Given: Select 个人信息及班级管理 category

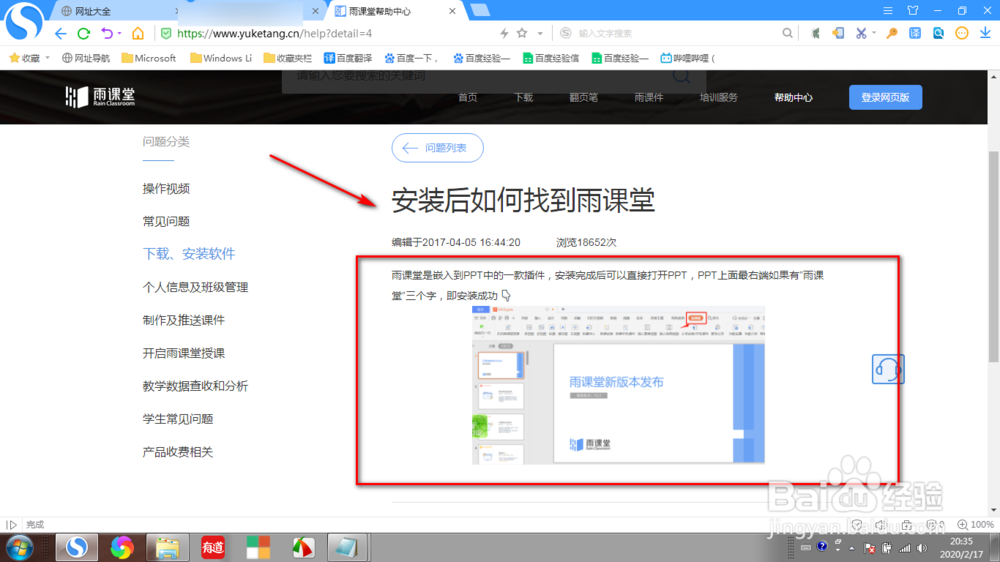Looking at the screenshot, I should point(195,287).
